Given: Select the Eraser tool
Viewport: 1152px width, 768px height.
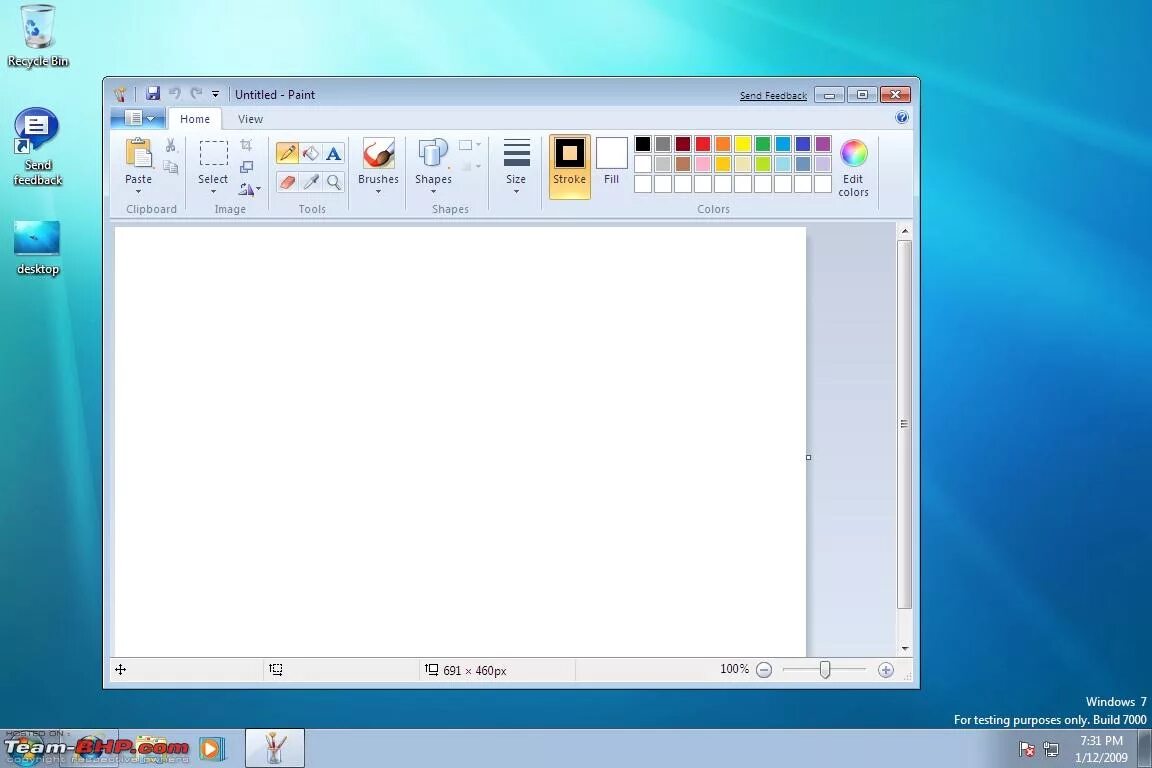Looking at the screenshot, I should [287, 182].
